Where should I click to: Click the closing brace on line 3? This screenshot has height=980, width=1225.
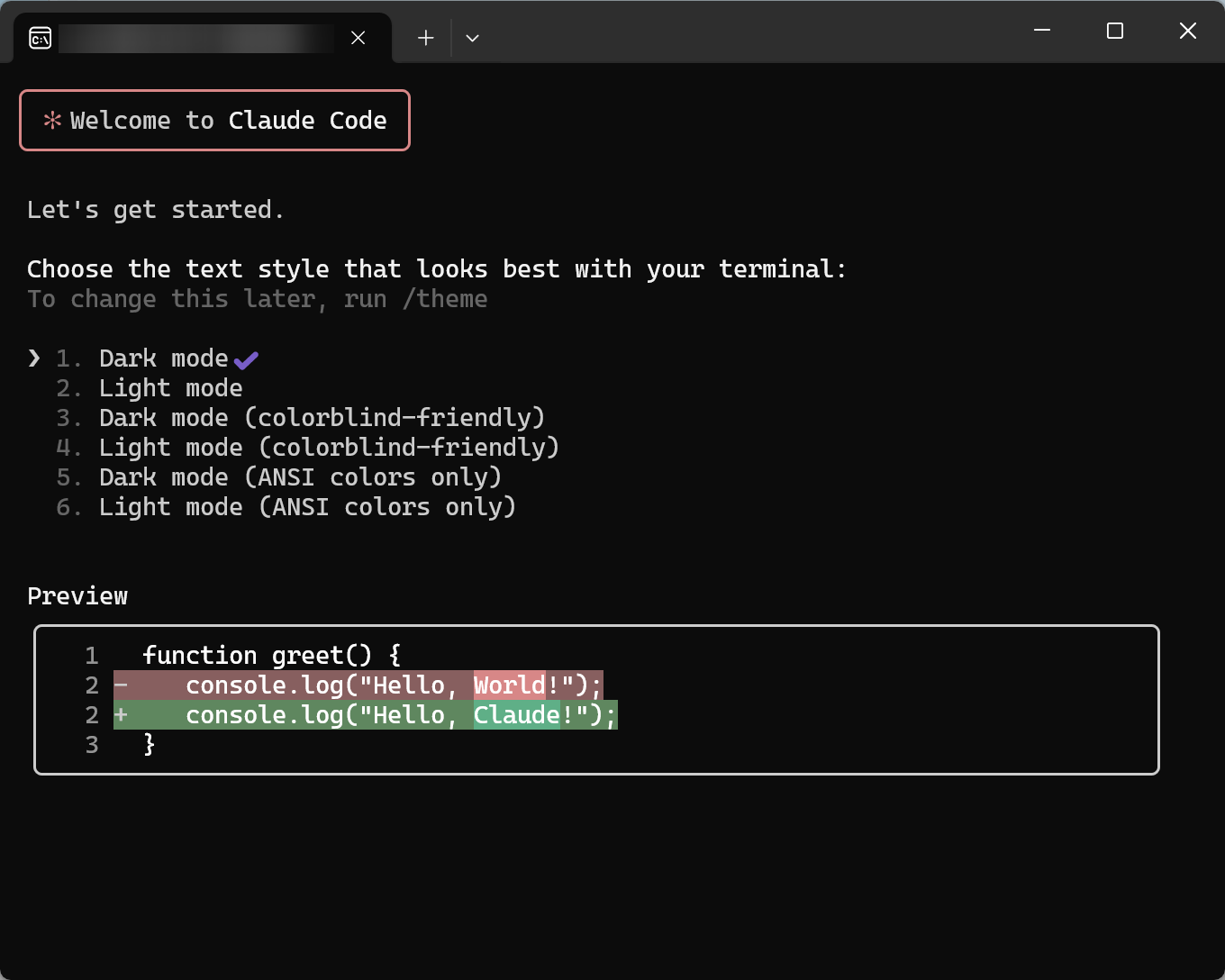pos(150,745)
